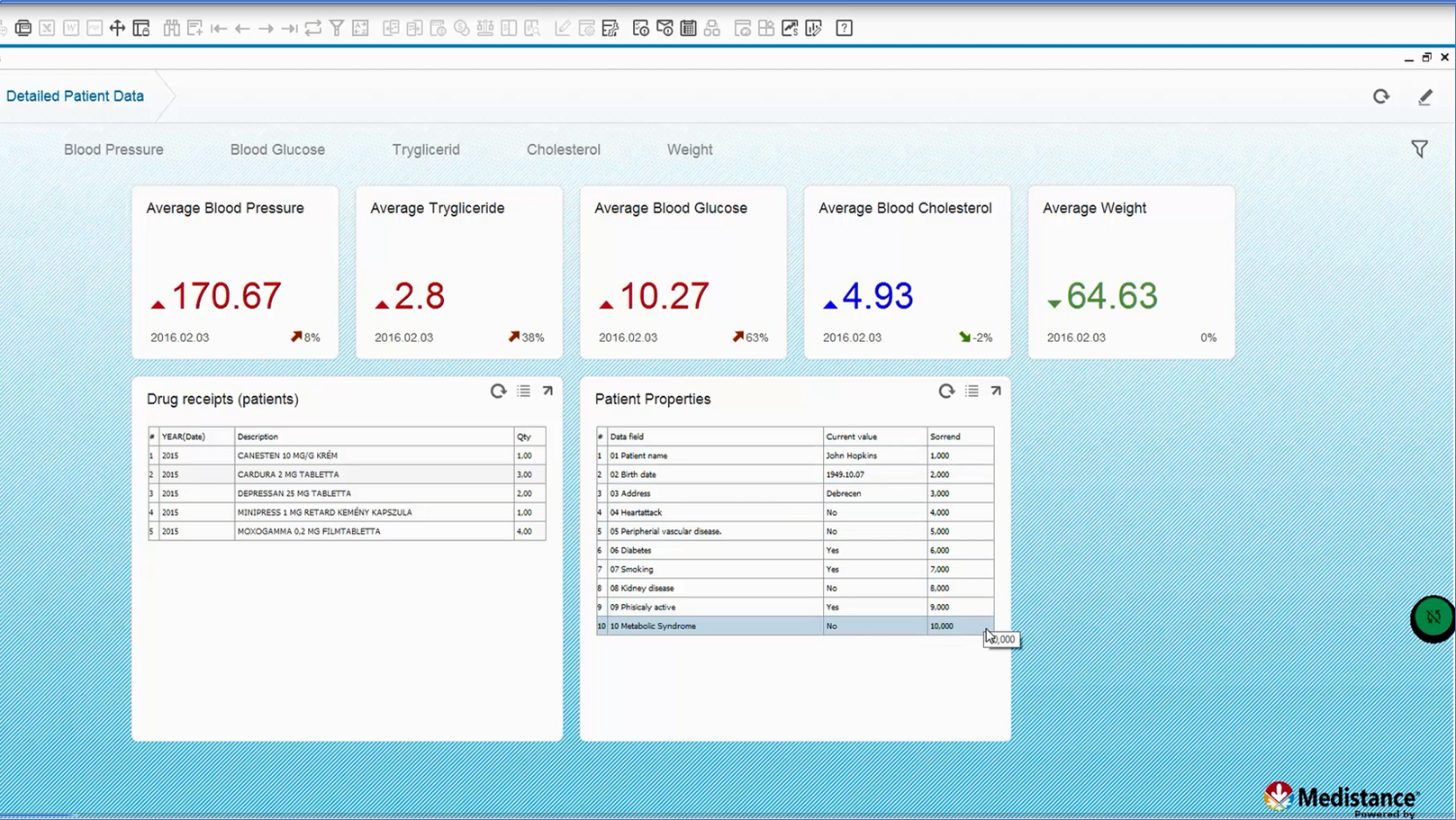This screenshot has width=1456, height=820.
Task: Refresh the dashboard with the top-right reload icon
Action: (x=1381, y=96)
